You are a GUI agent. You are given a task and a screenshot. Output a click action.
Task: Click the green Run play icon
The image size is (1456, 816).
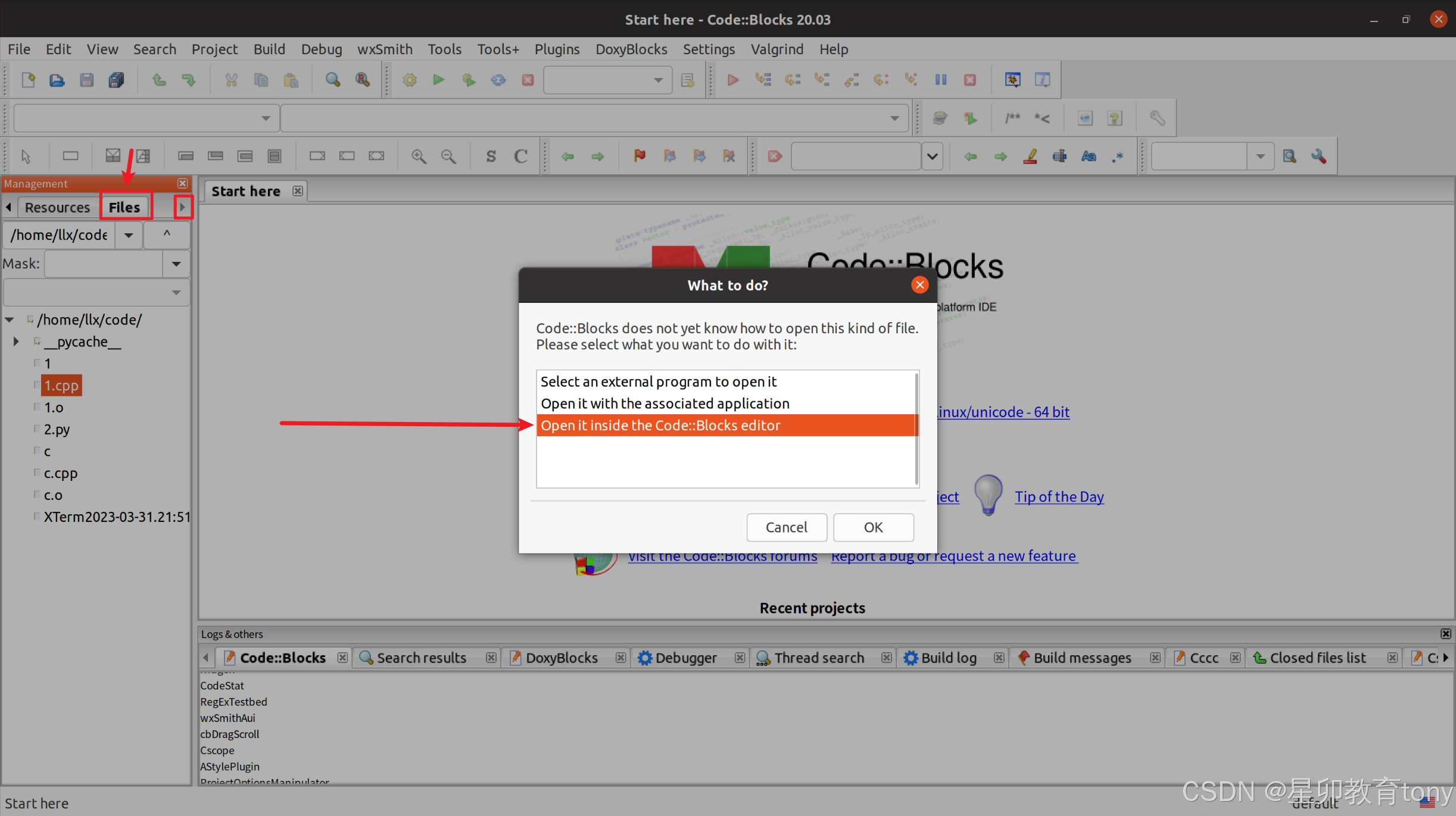(x=439, y=80)
